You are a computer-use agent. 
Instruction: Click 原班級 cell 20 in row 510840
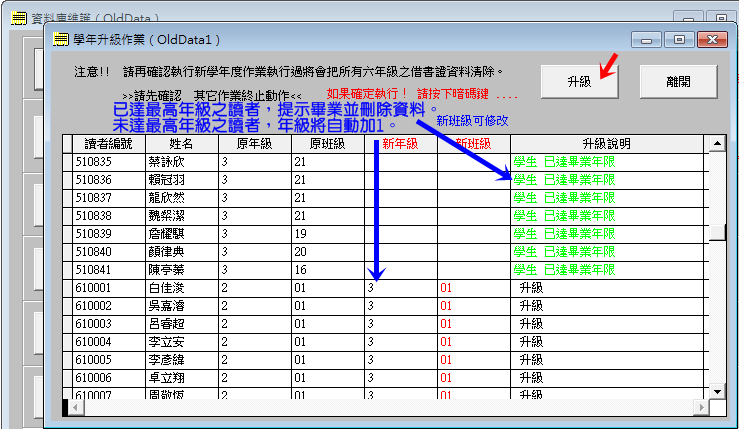click(x=328, y=252)
